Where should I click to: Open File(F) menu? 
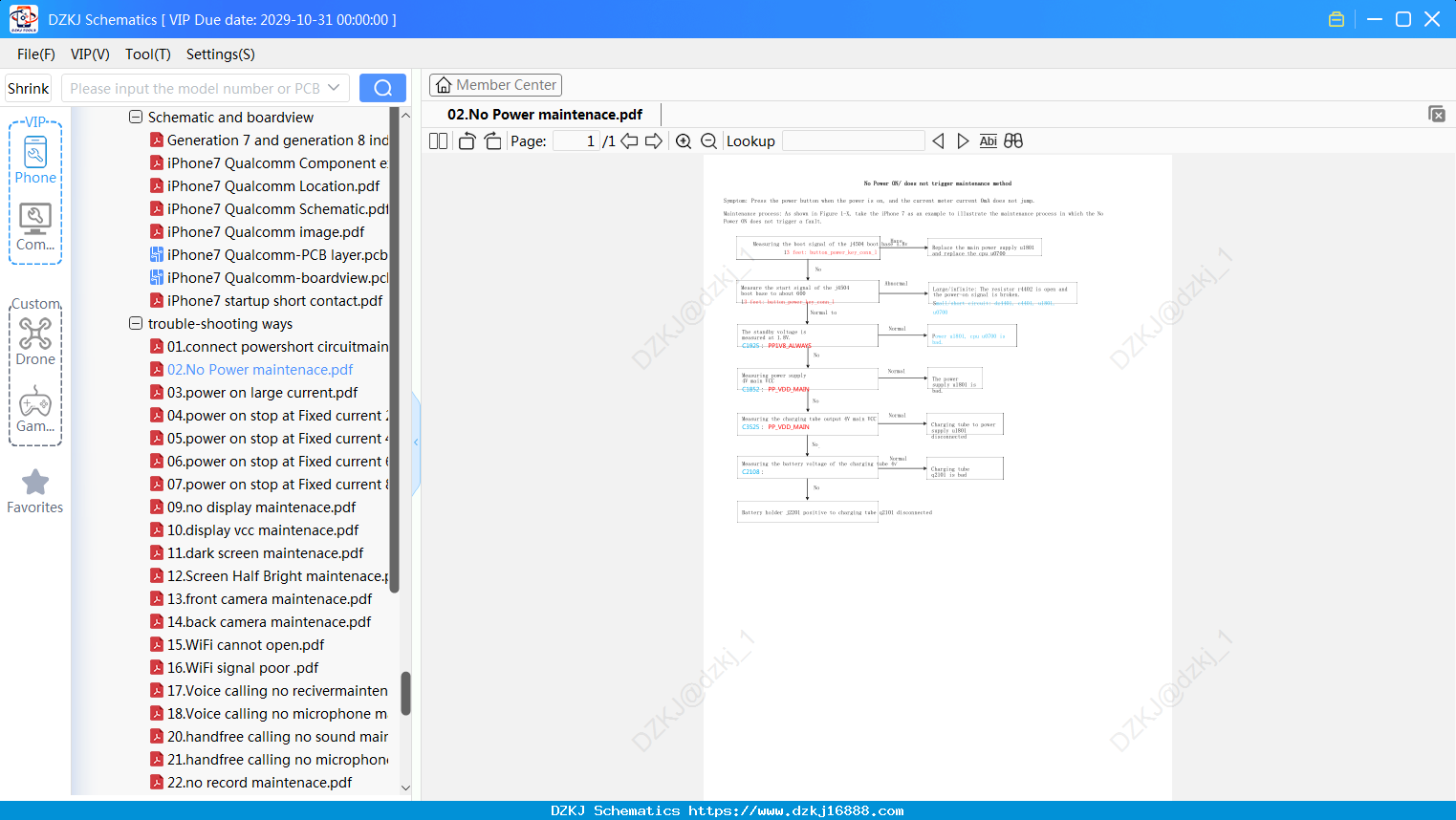click(36, 54)
